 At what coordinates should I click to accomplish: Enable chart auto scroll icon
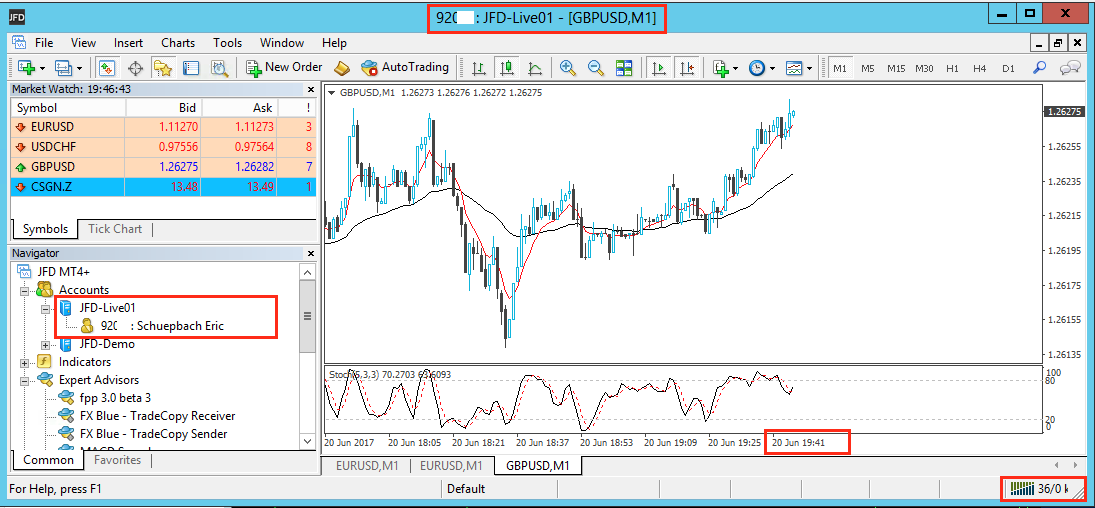coord(658,67)
